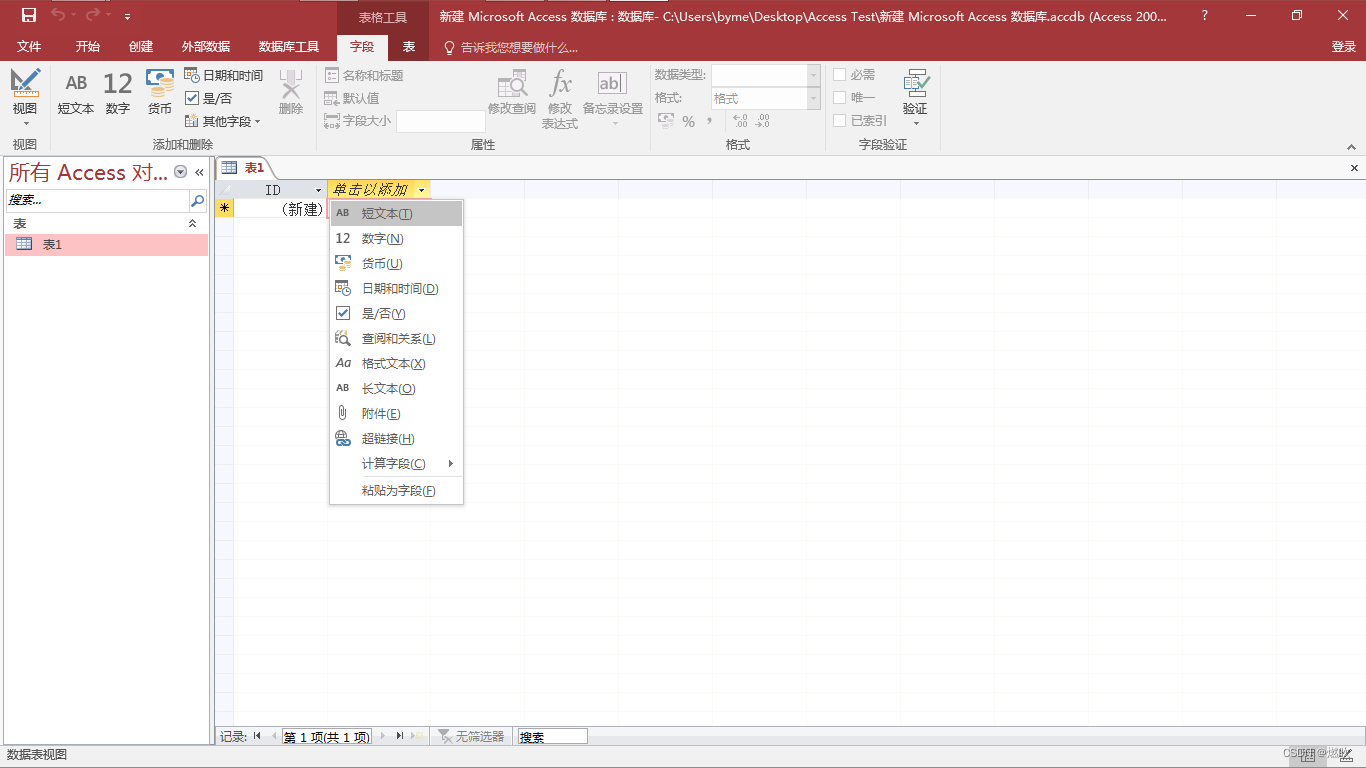Click the magnifier icon in navigation search
The image size is (1366, 768).
[x=197, y=201]
